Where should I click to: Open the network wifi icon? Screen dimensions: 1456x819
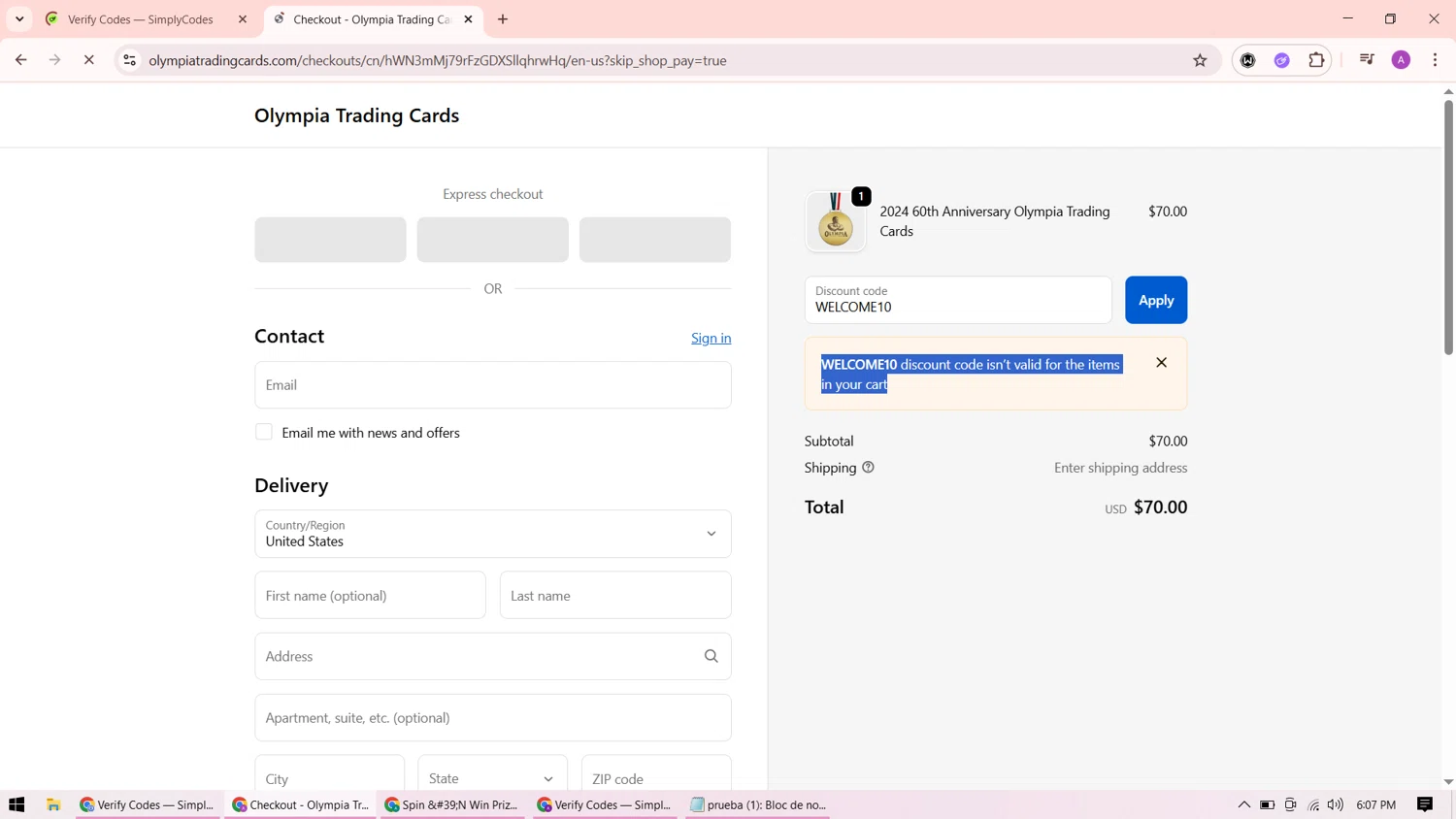click(x=1313, y=804)
